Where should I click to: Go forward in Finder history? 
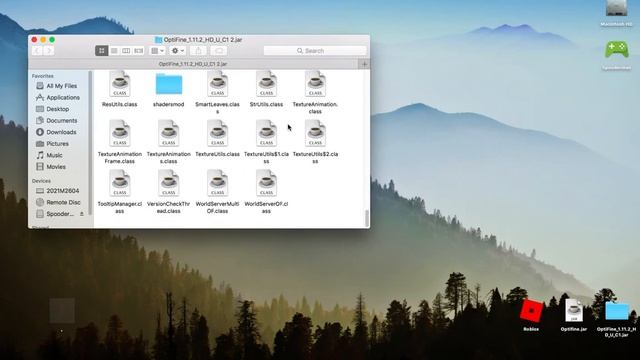coord(49,51)
